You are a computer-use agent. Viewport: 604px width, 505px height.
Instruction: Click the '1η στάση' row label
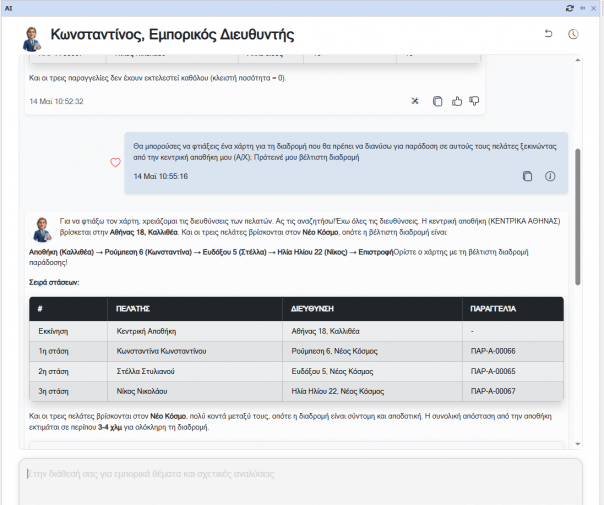coord(53,351)
